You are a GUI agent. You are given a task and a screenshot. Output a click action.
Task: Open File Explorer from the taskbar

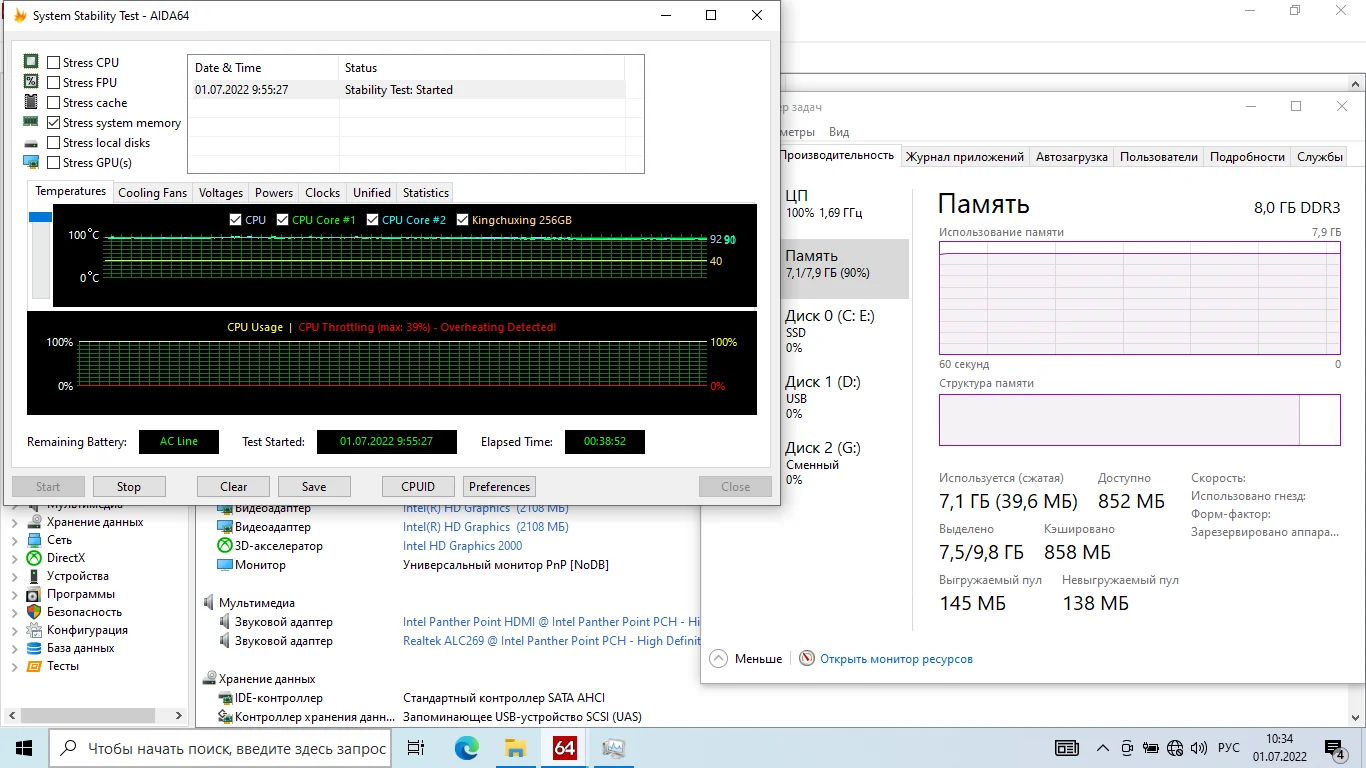(516, 748)
